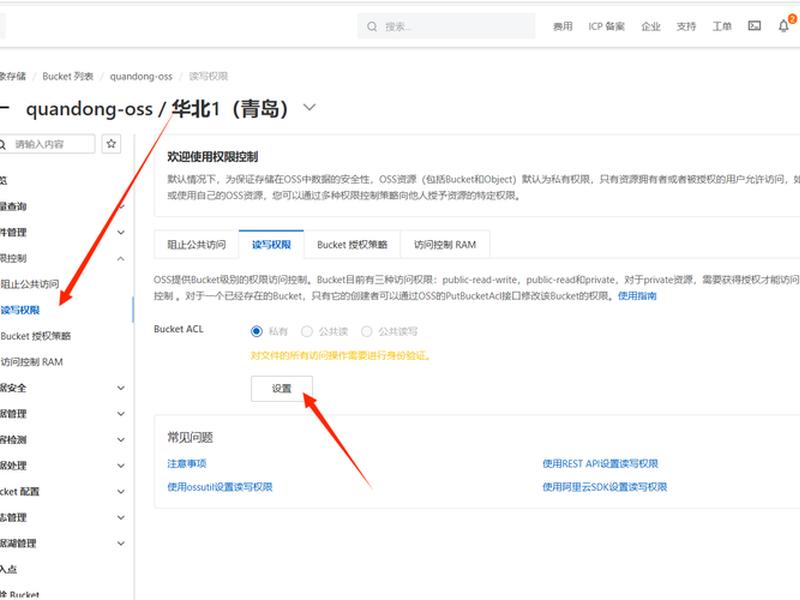This screenshot has width=800, height=600.
Task: Switch to the 访问控制 RAM tab
Action: [445, 244]
